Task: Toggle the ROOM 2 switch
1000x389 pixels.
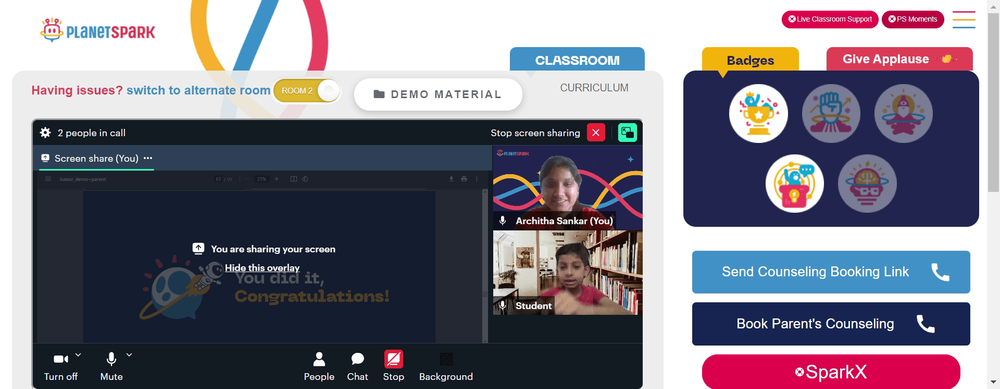Action: [x=307, y=91]
